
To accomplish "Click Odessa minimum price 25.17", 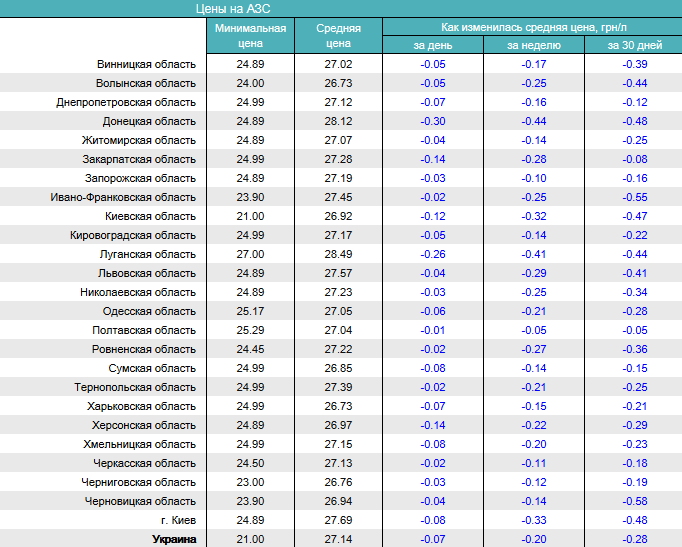I will click(x=250, y=311).
